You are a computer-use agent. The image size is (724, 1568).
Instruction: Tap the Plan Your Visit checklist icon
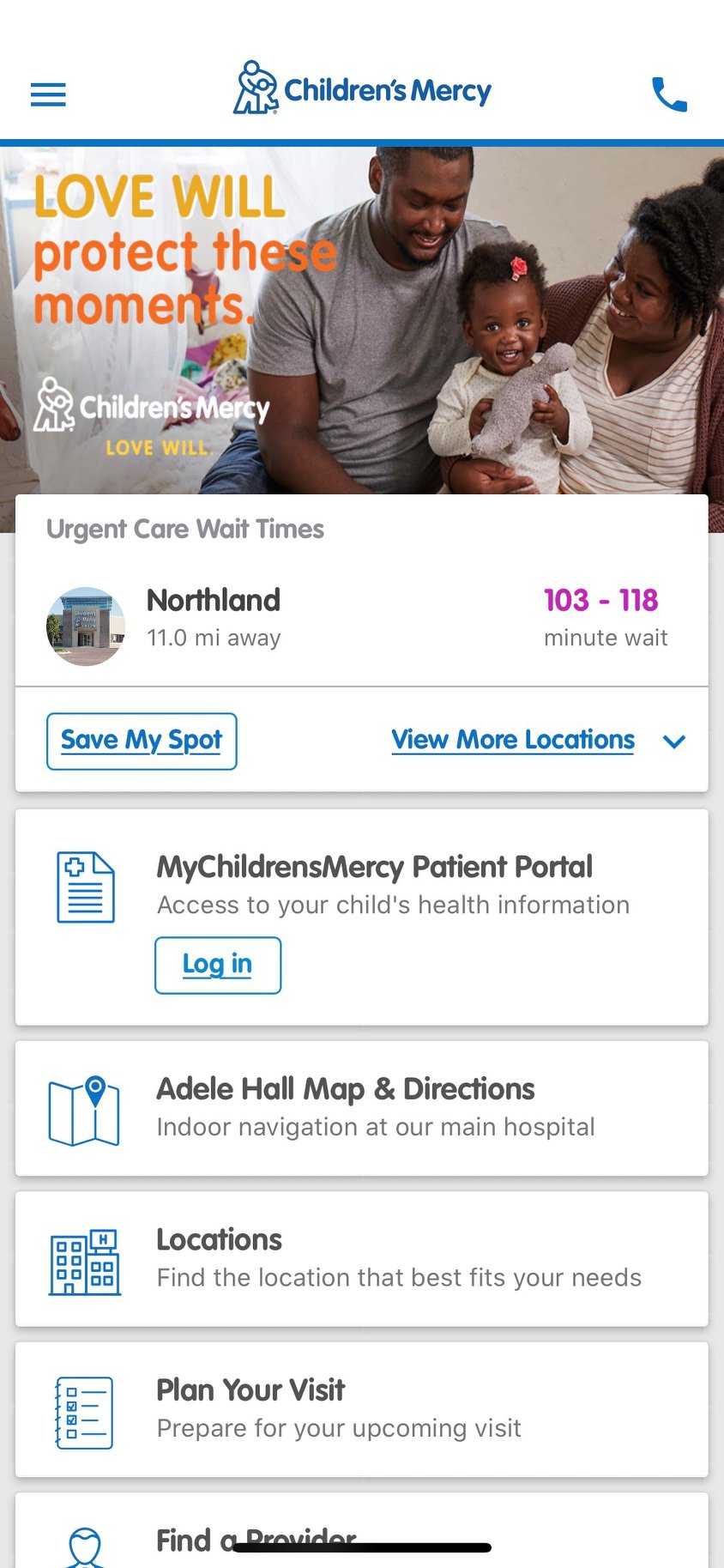84,1413
